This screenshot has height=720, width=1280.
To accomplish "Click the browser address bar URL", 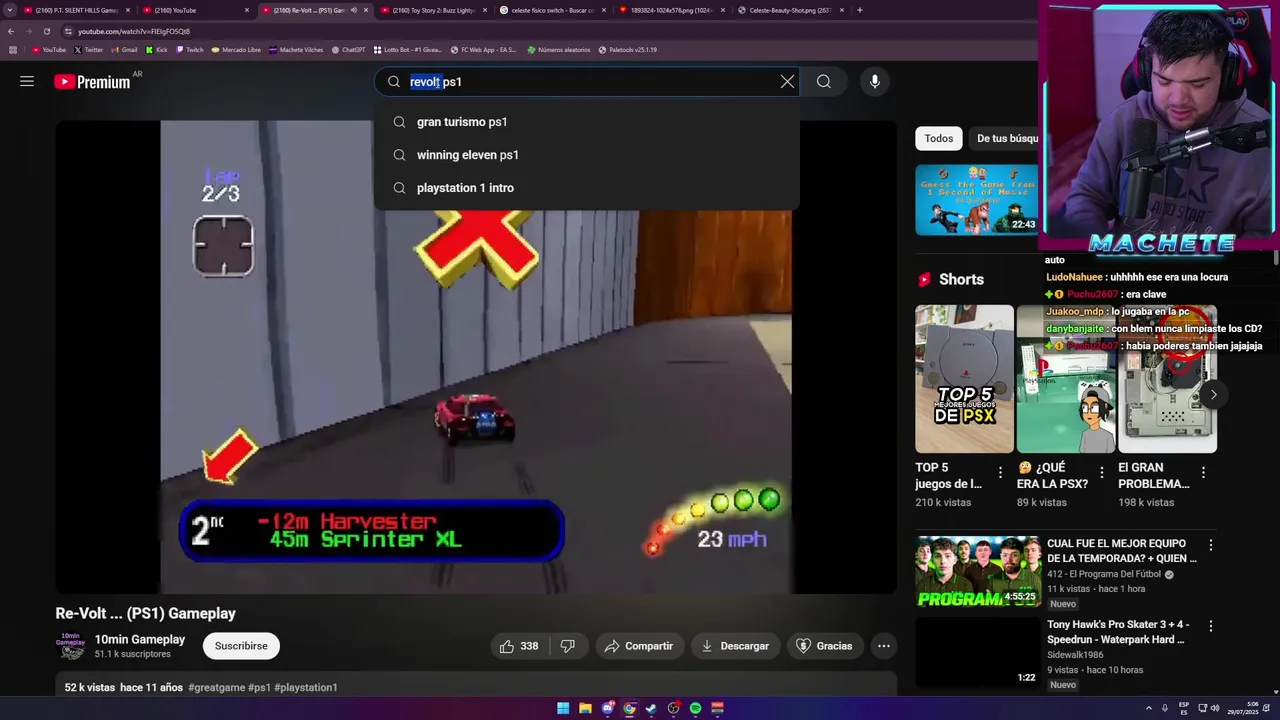I will pyautogui.click(x=134, y=31).
